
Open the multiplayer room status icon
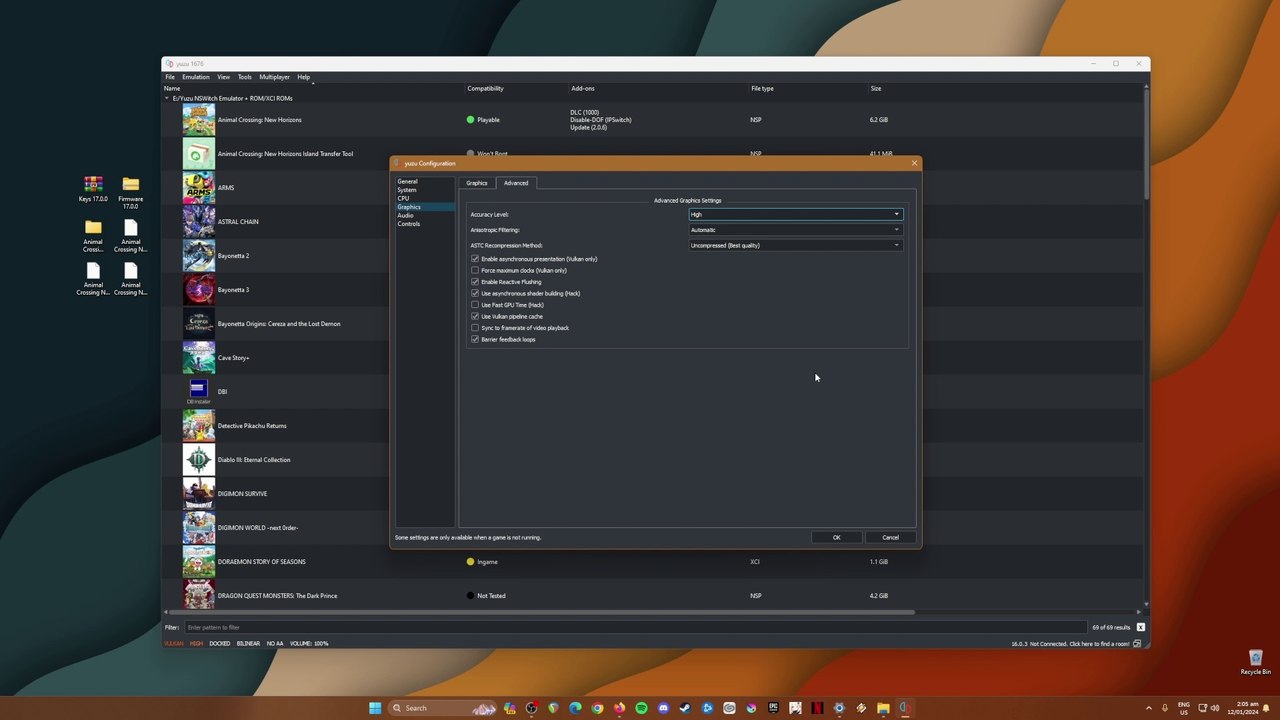(1136, 643)
